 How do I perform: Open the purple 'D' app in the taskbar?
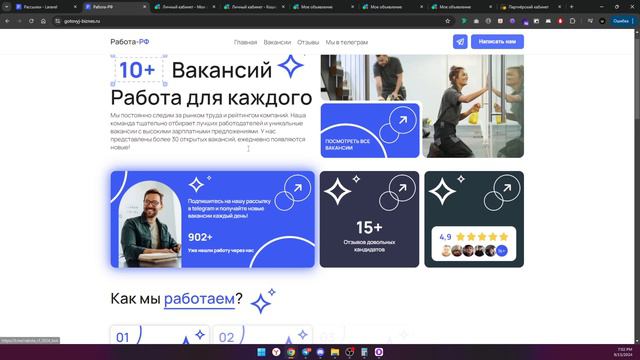click(379, 352)
